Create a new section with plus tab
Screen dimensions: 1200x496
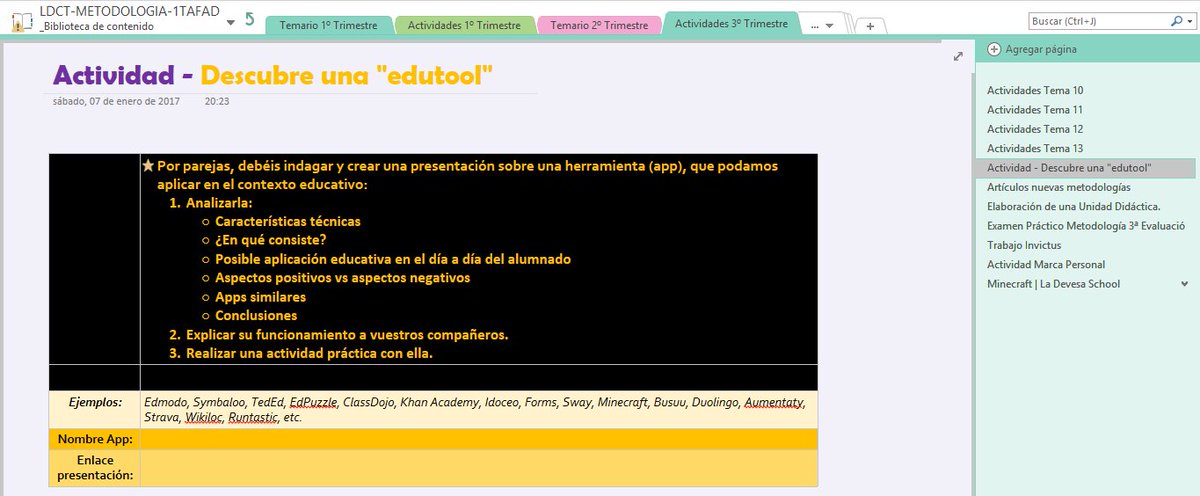[870, 26]
